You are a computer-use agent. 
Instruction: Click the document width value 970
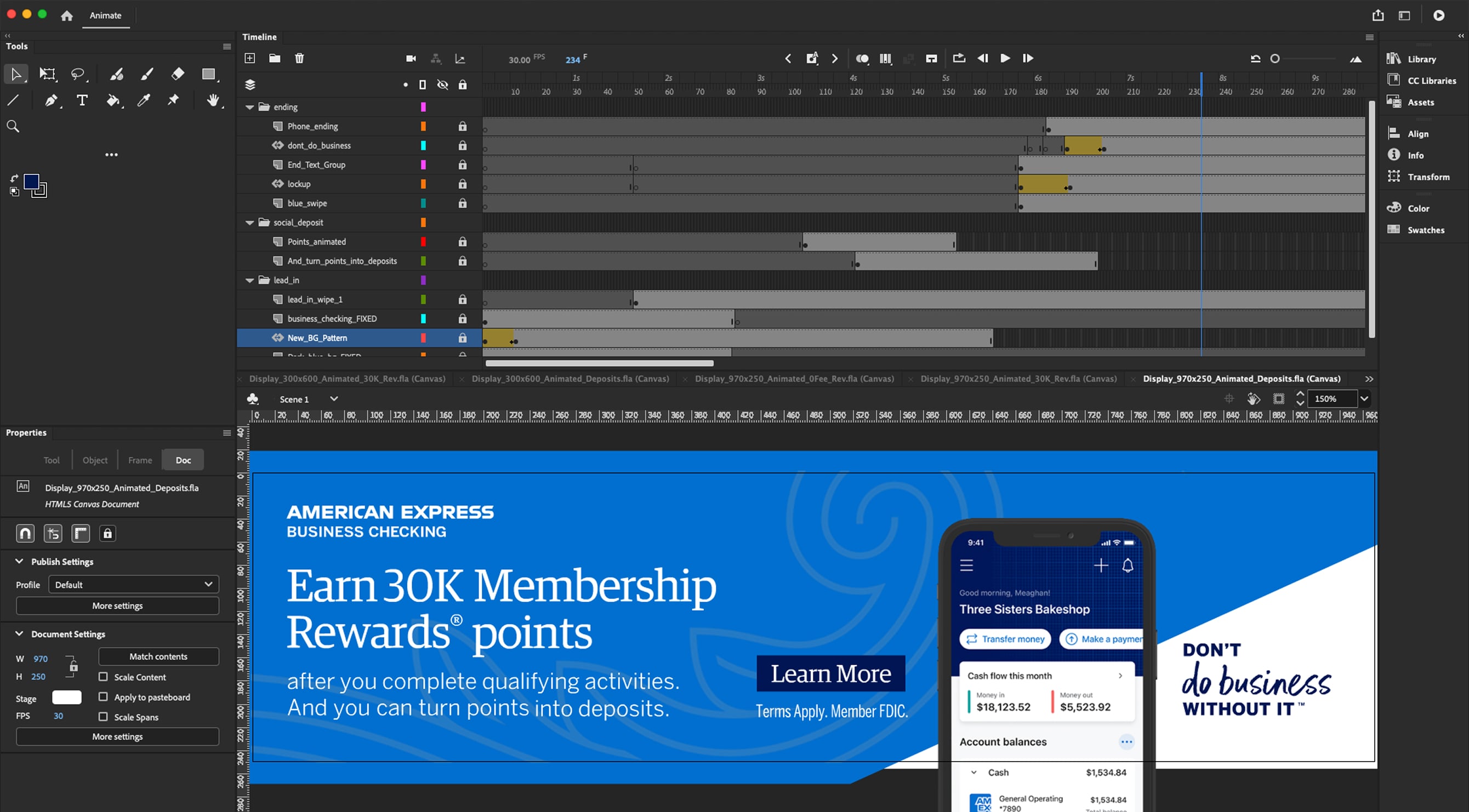click(x=41, y=659)
